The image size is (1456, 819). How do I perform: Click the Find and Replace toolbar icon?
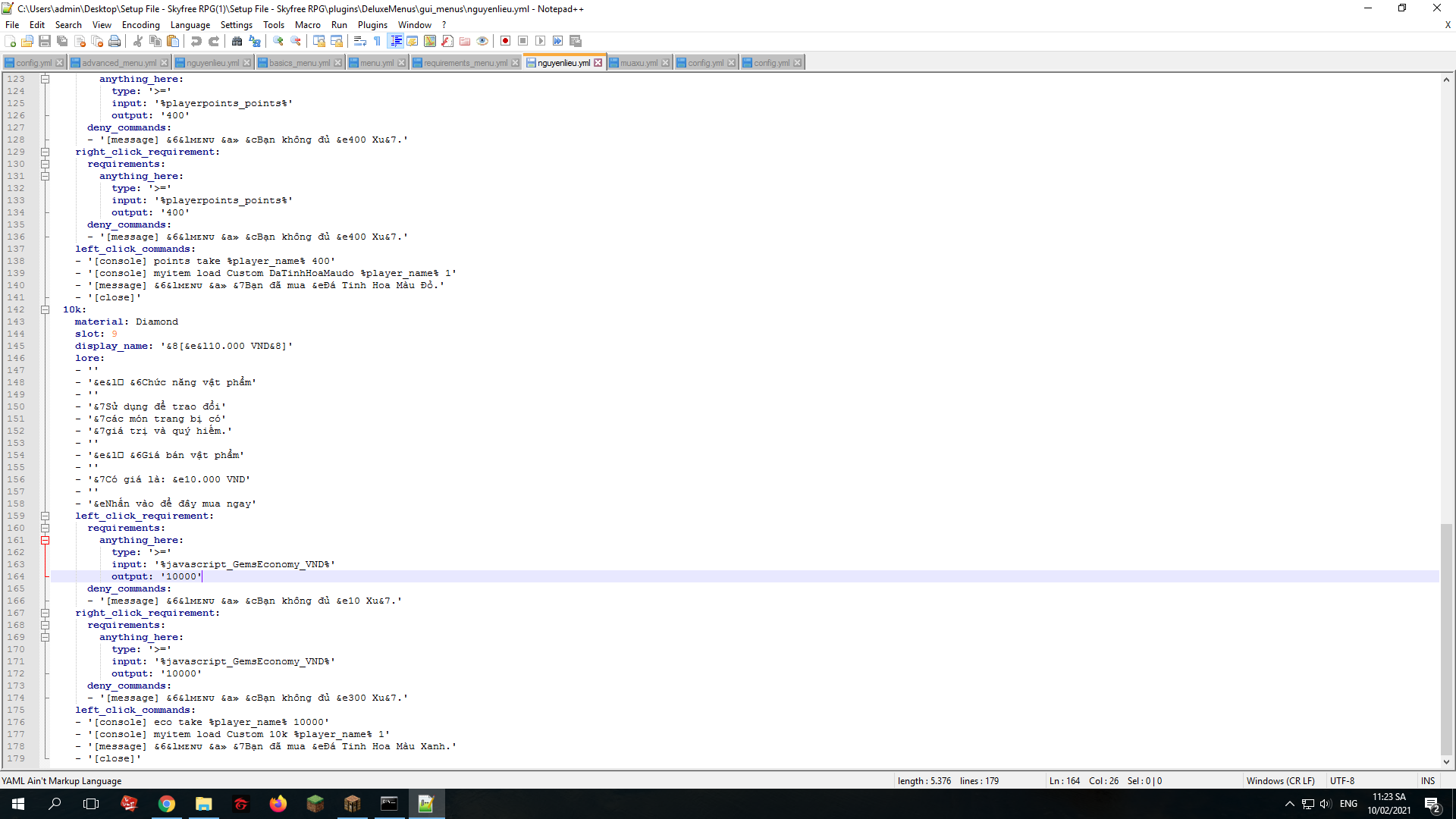[x=255, y=41]
